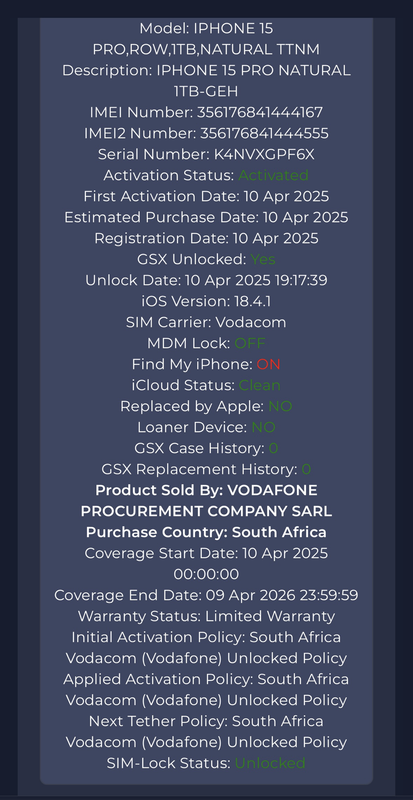Click the MDM Lock OFF value

pyautogui.click(x=250, y=343)
